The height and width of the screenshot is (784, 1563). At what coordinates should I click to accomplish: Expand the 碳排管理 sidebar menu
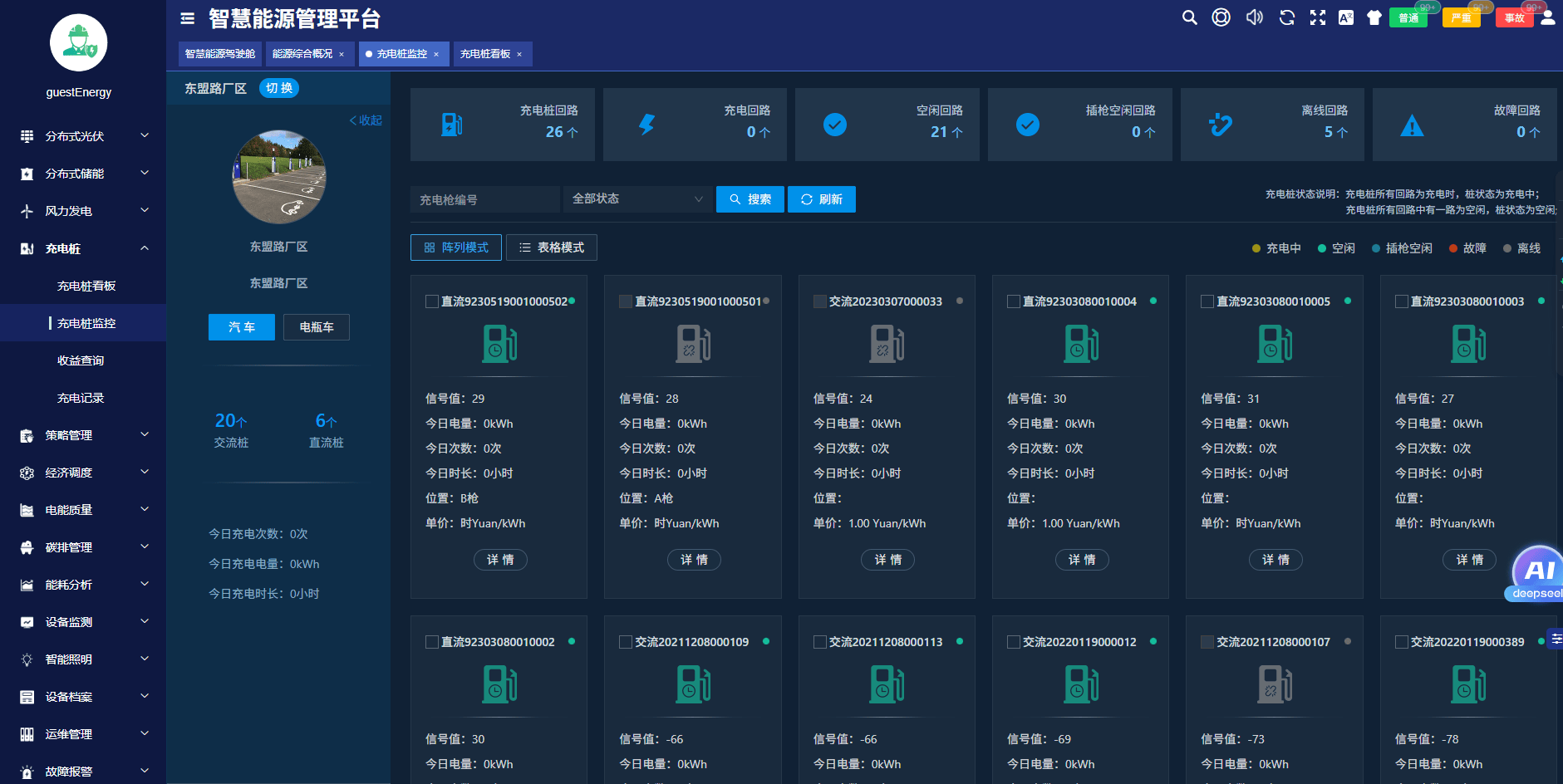[83, 547]
